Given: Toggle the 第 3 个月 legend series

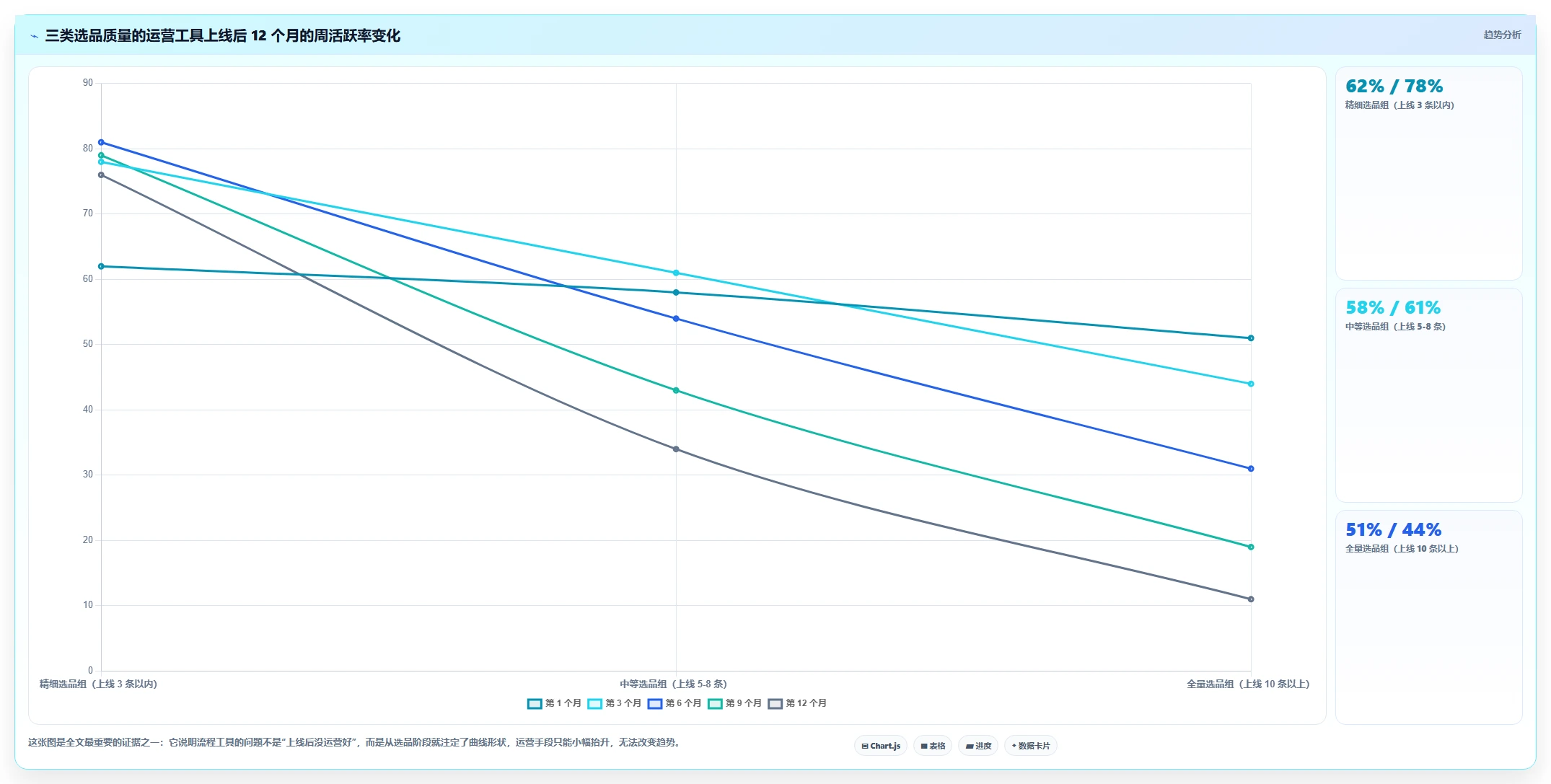Looking at the screenshot, I should (x=614, y=703).
